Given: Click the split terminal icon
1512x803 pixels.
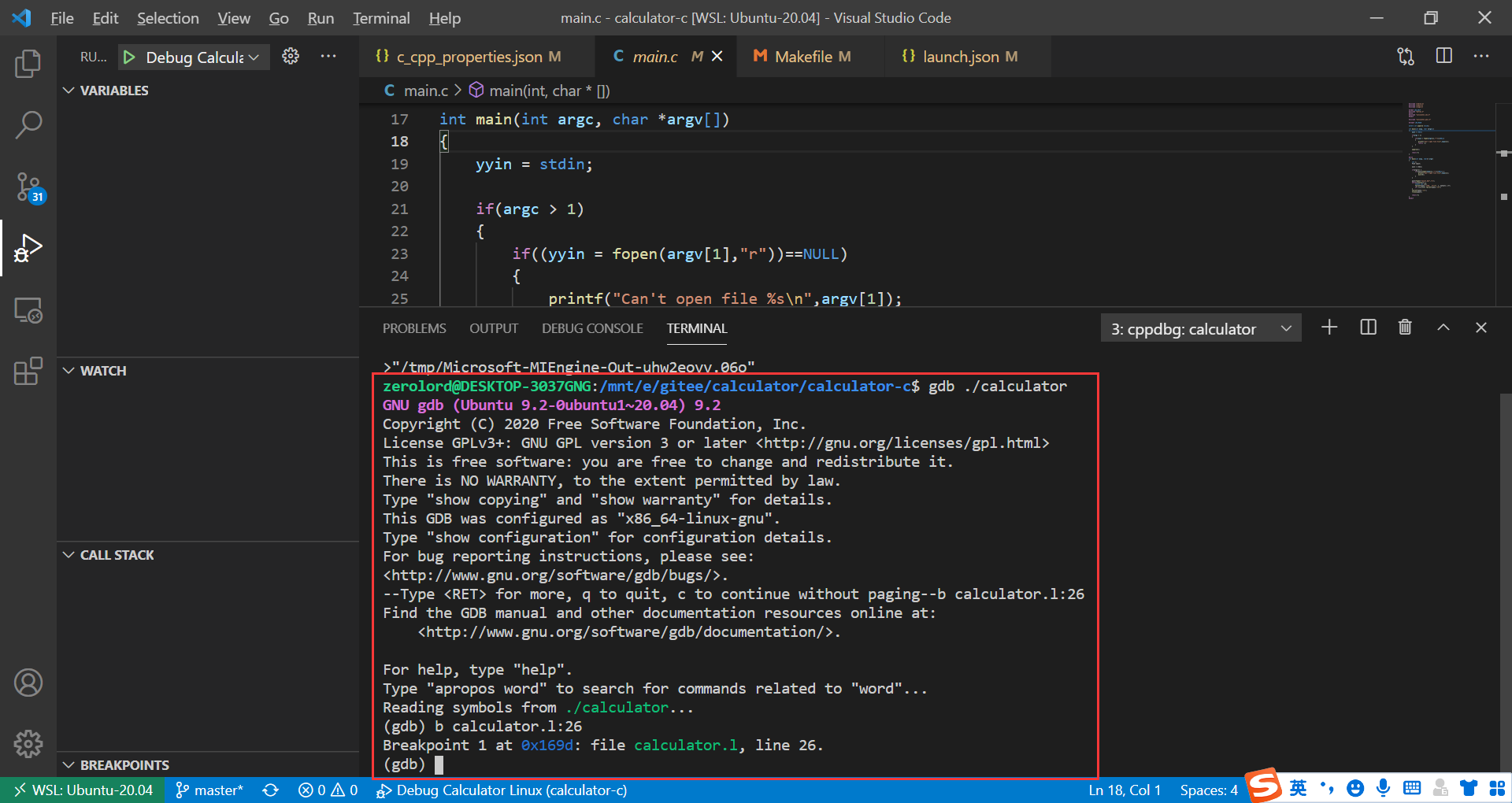Looking at the screenshot, I should [x=1368, y=327].
